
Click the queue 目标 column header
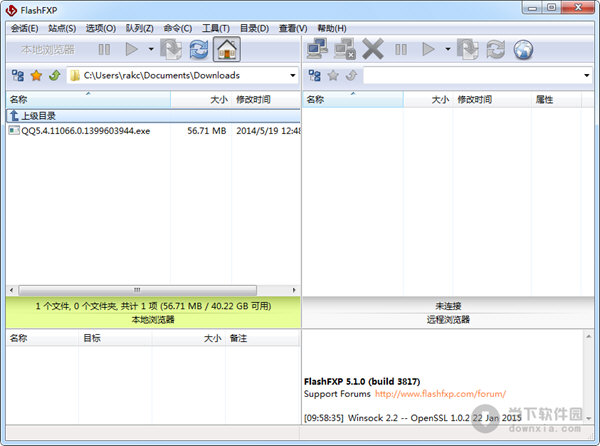(x=115, y=338)
